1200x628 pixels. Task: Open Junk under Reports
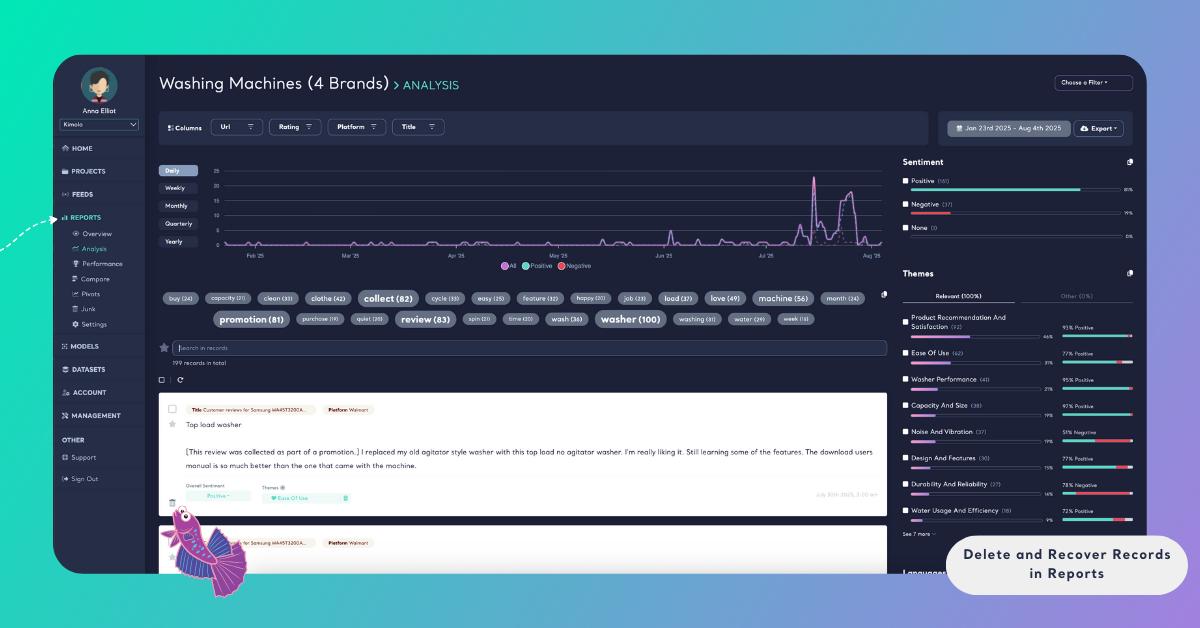click(x=83, y=309)
